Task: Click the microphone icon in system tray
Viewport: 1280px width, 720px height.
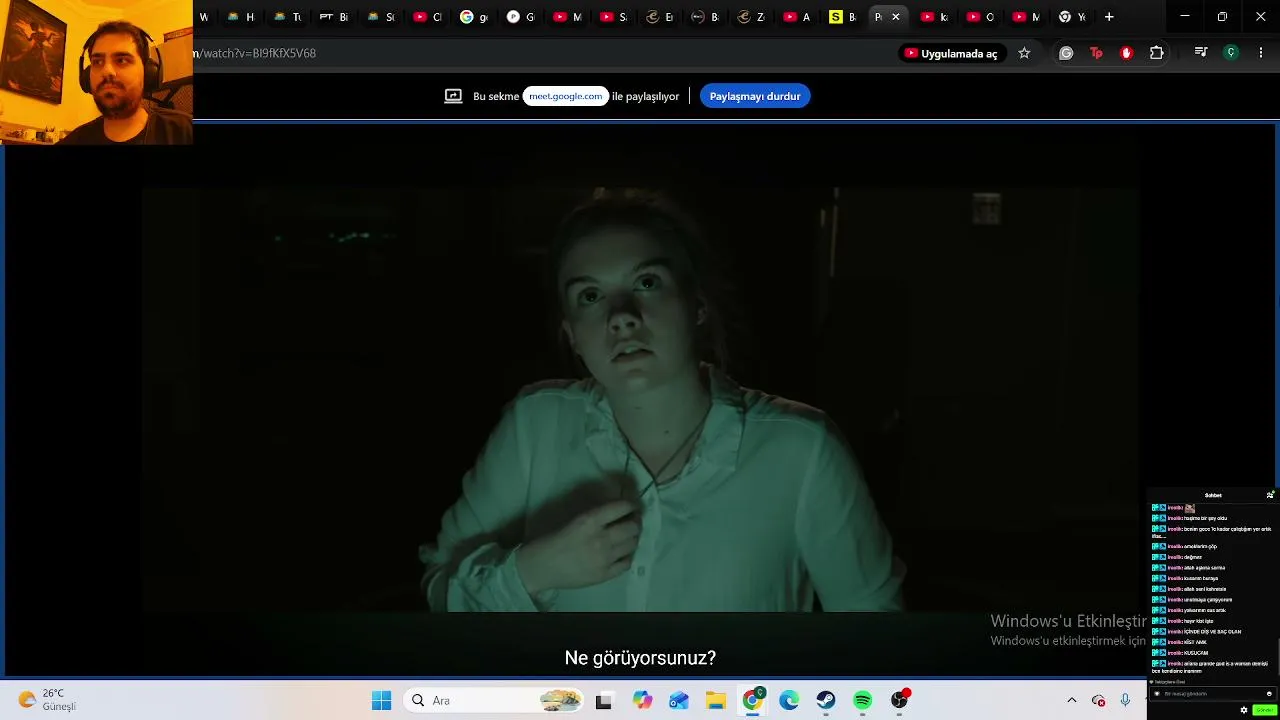Action: tap(1125, 700)
